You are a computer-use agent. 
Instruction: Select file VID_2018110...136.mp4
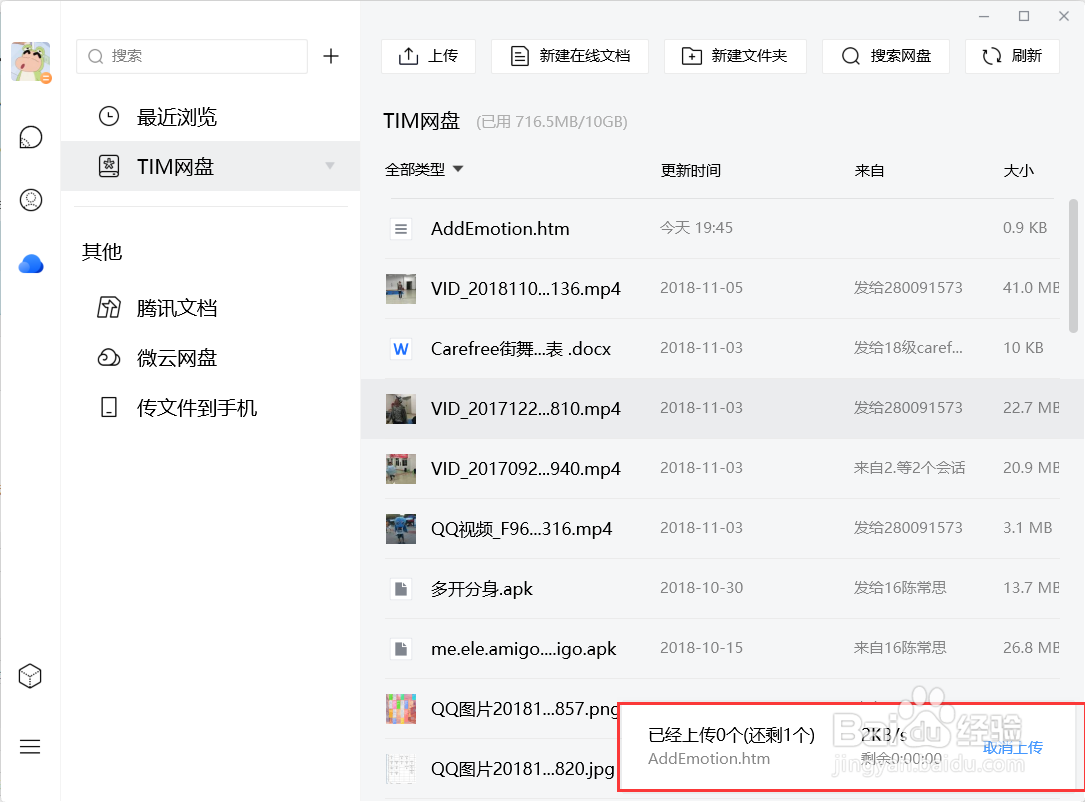coord(526,289)
